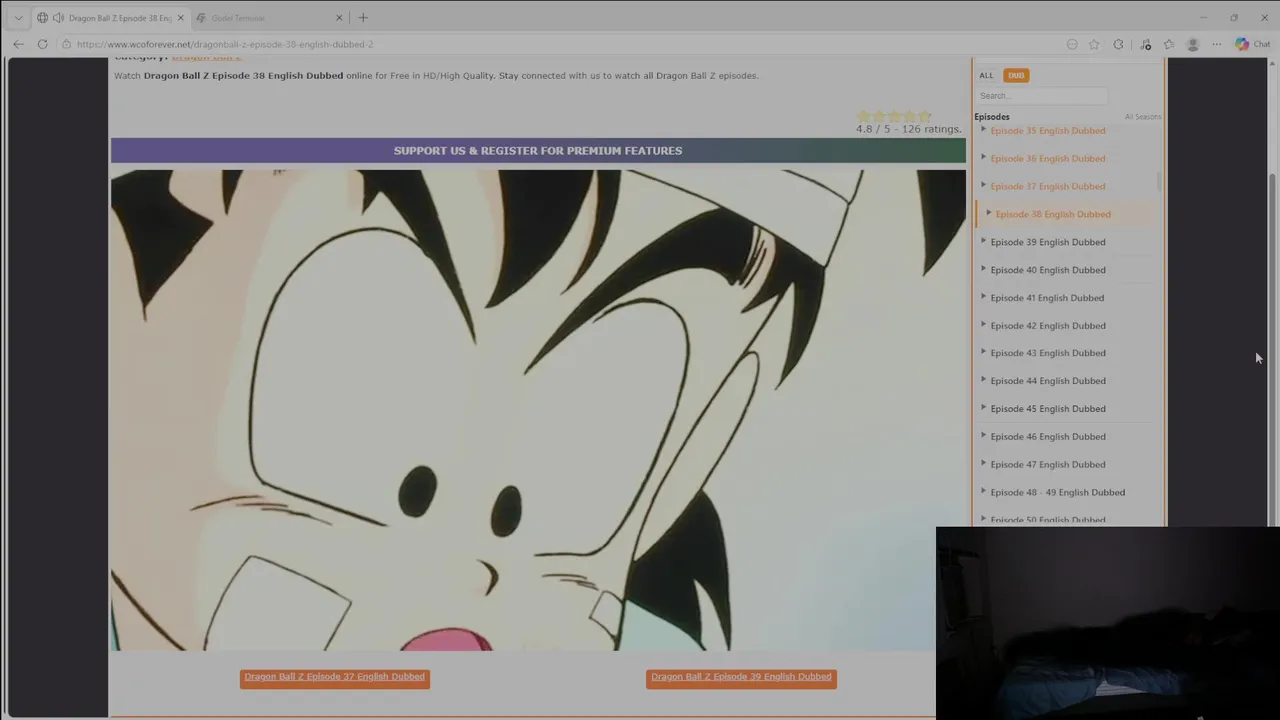Open the Dragon Ball Z category link
Viewport: 1280px width, 720px height.
pos(206,58)
